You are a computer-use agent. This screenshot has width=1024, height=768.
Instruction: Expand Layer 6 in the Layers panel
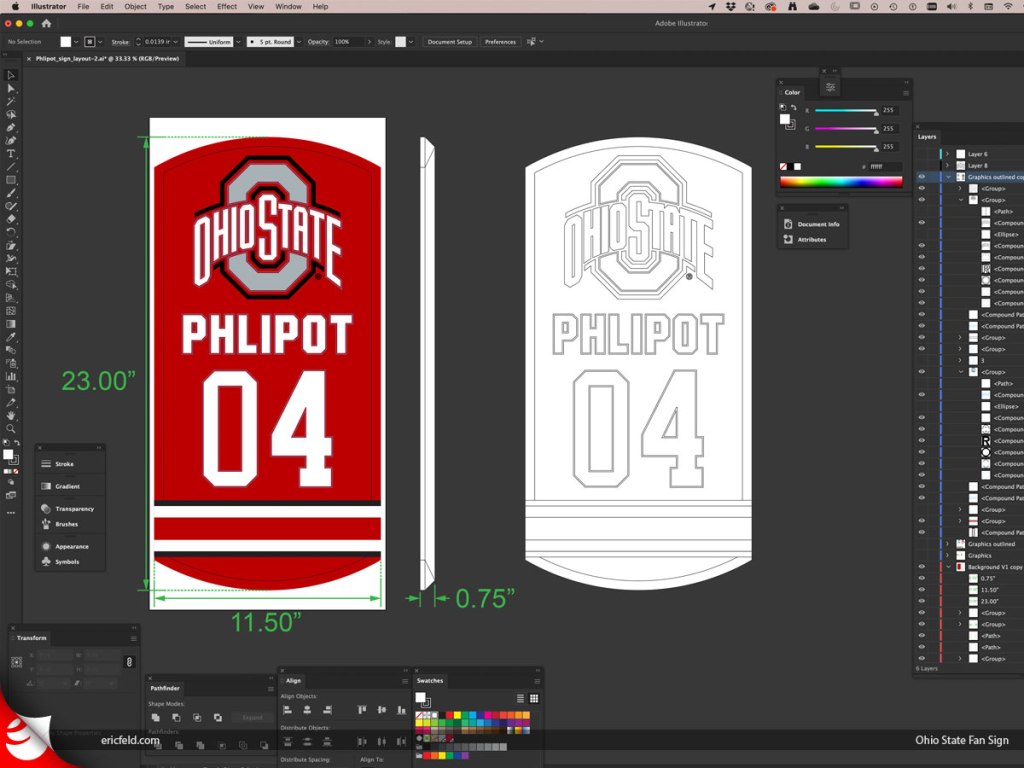click(947, 154)
